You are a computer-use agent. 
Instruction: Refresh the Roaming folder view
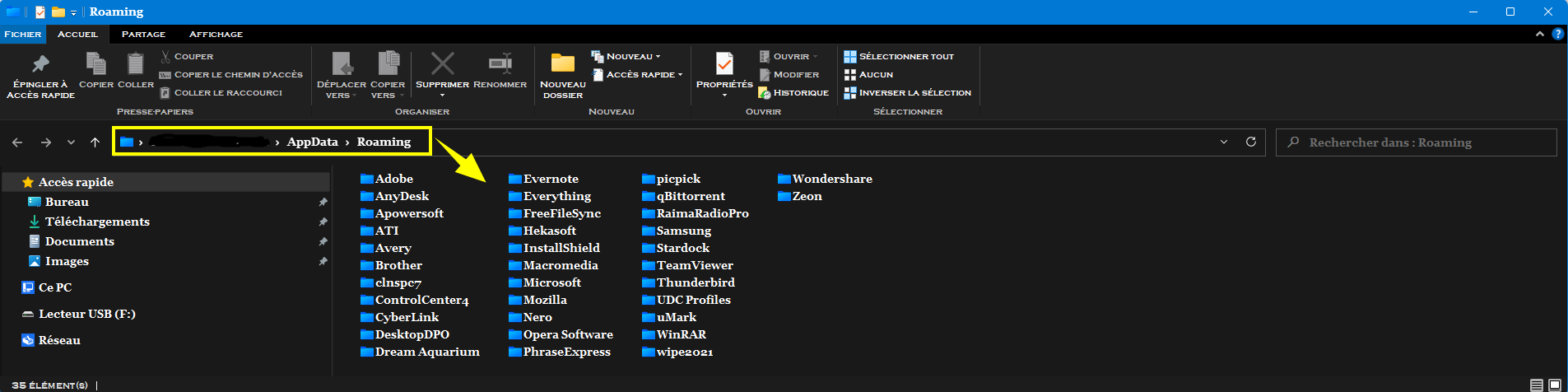pos(1251,142)
